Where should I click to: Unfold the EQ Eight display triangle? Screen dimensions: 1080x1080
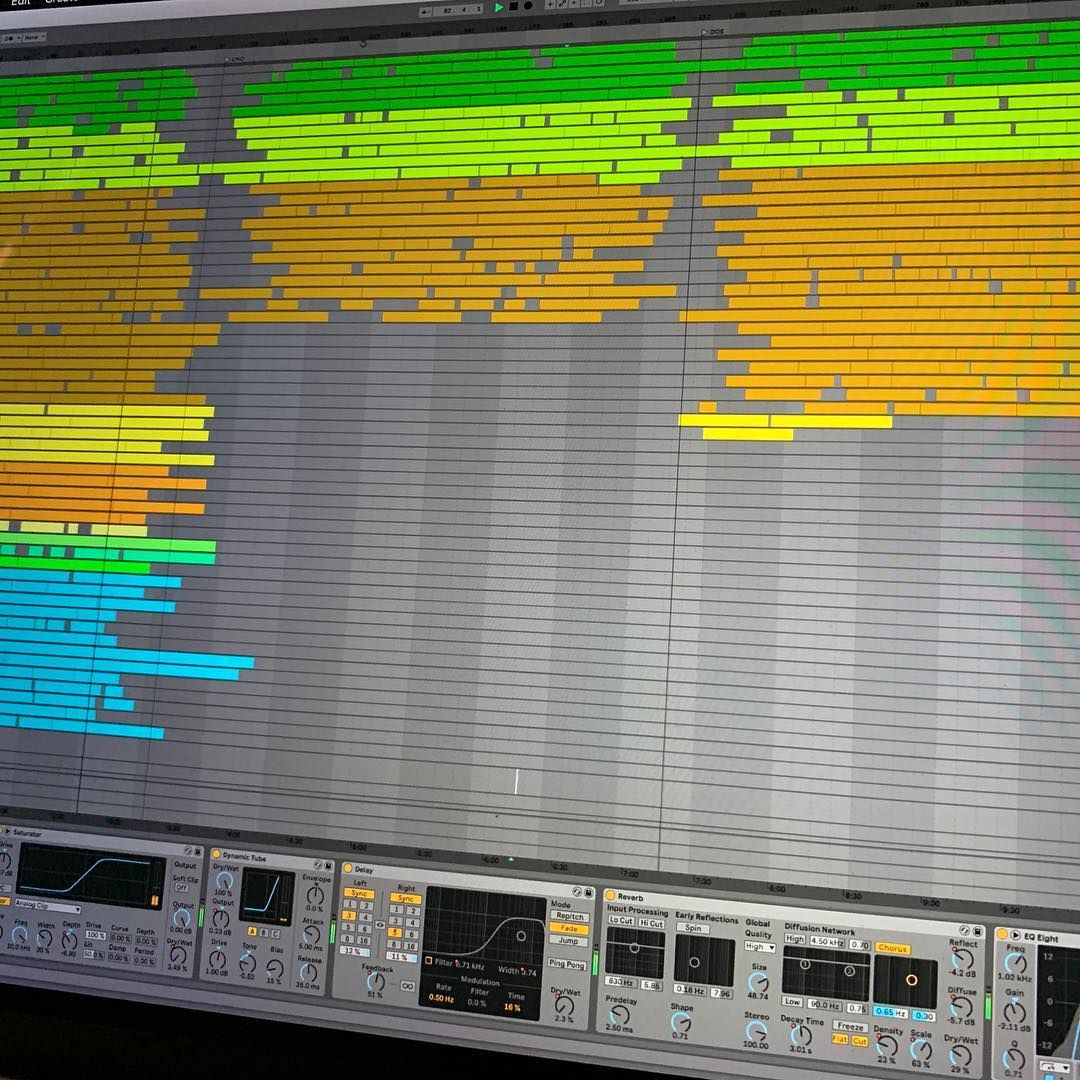coord(1015,935)
